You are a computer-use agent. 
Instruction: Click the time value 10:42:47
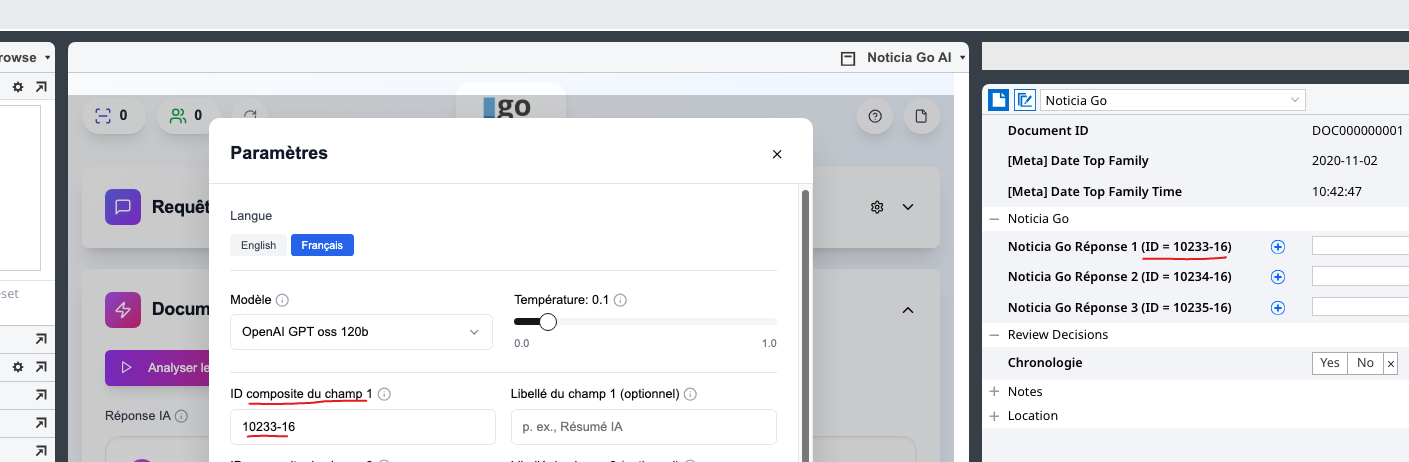[x=1337, y=191]
